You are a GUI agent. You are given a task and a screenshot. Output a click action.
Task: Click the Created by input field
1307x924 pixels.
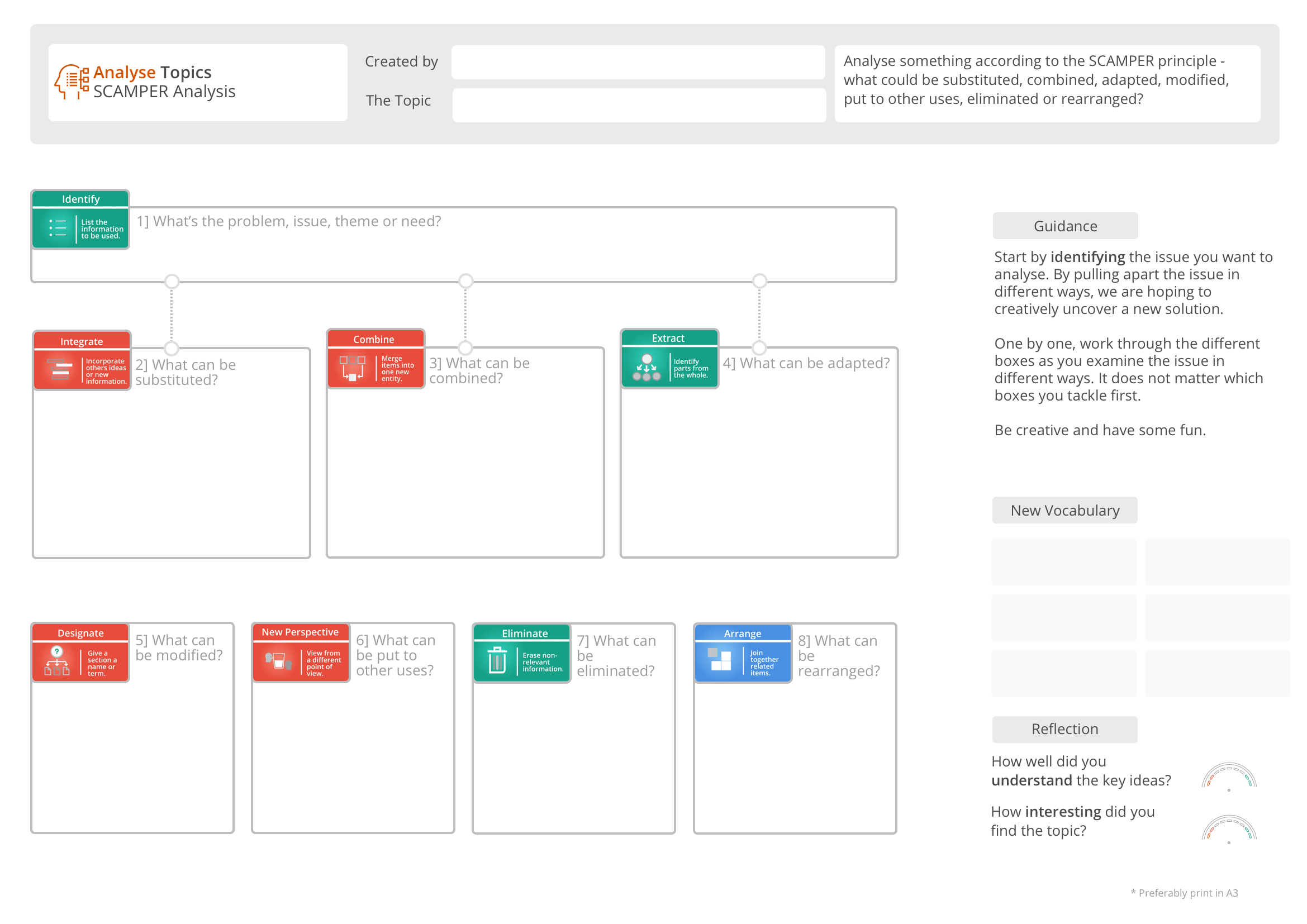638,63
